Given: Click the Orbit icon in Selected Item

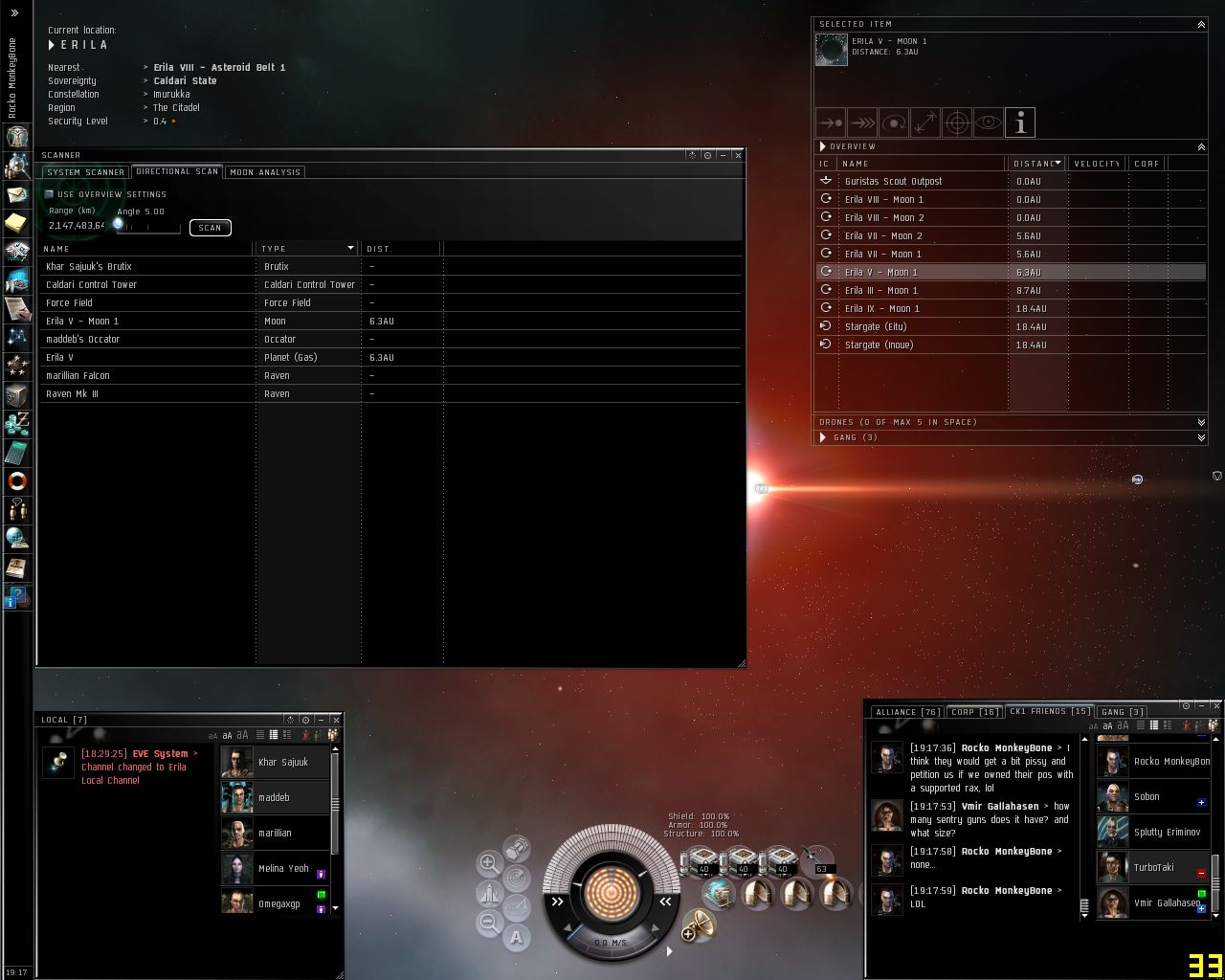Looking at the screenshot, I should 894,122.
